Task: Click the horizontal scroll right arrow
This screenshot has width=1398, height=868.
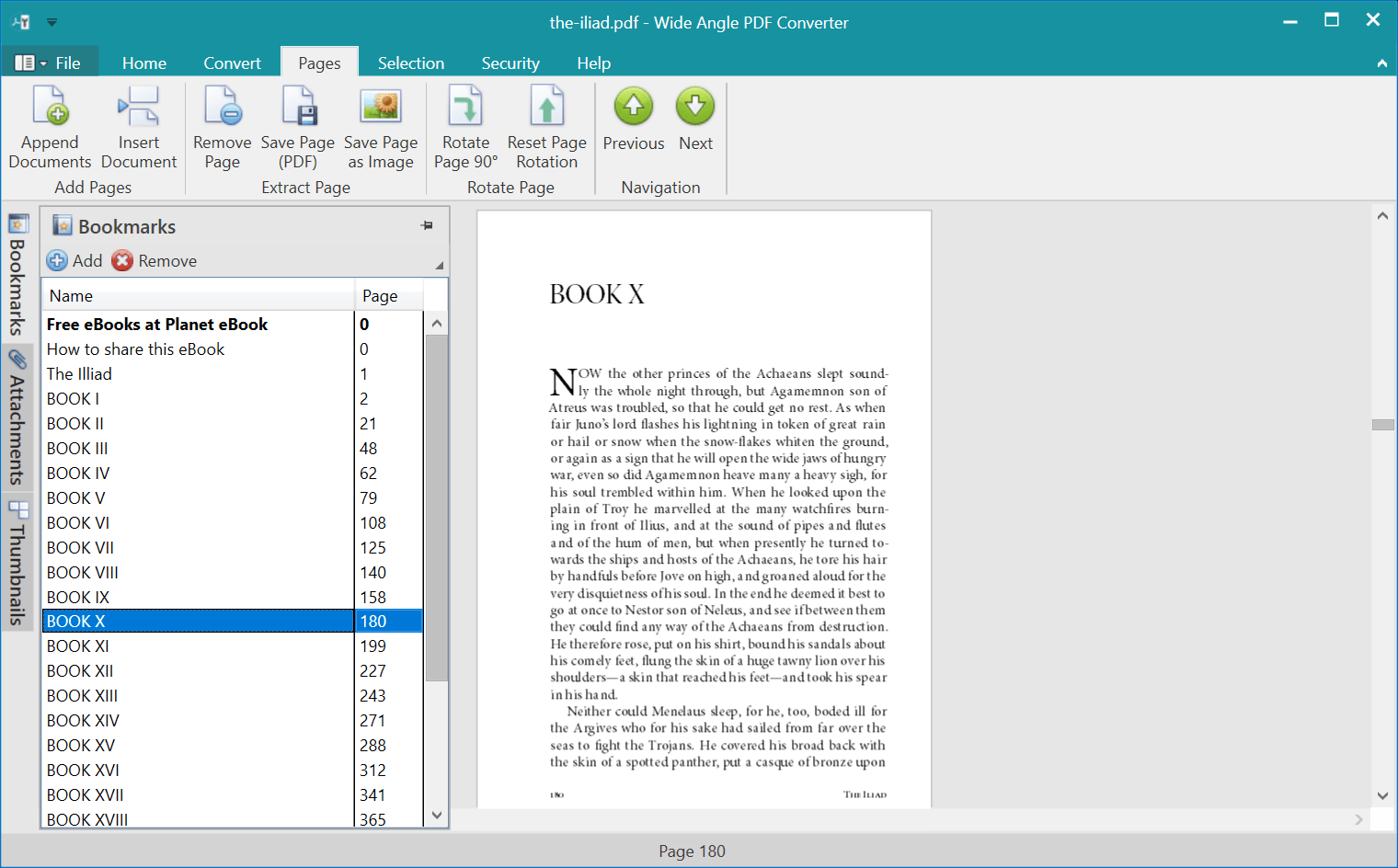Action: click(1358, 819)
